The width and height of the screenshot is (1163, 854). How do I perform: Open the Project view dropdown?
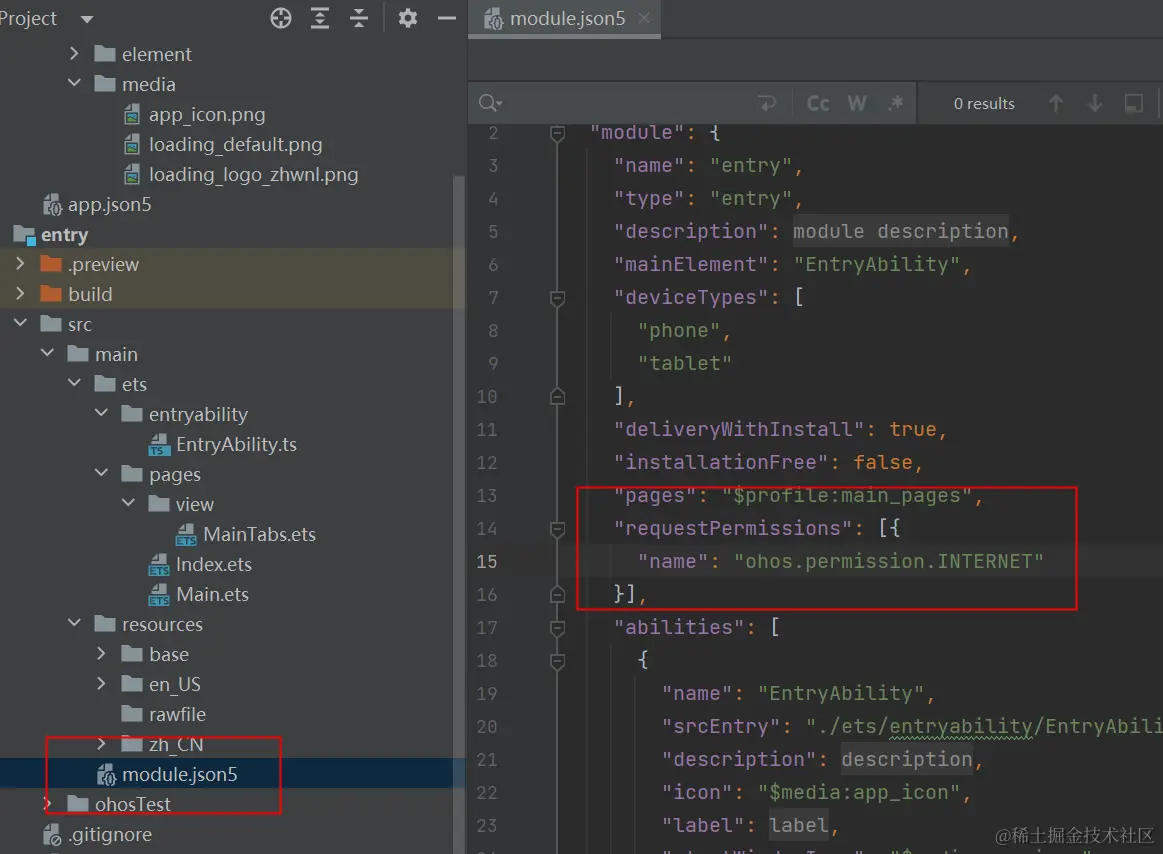click(x=87, y=19)
